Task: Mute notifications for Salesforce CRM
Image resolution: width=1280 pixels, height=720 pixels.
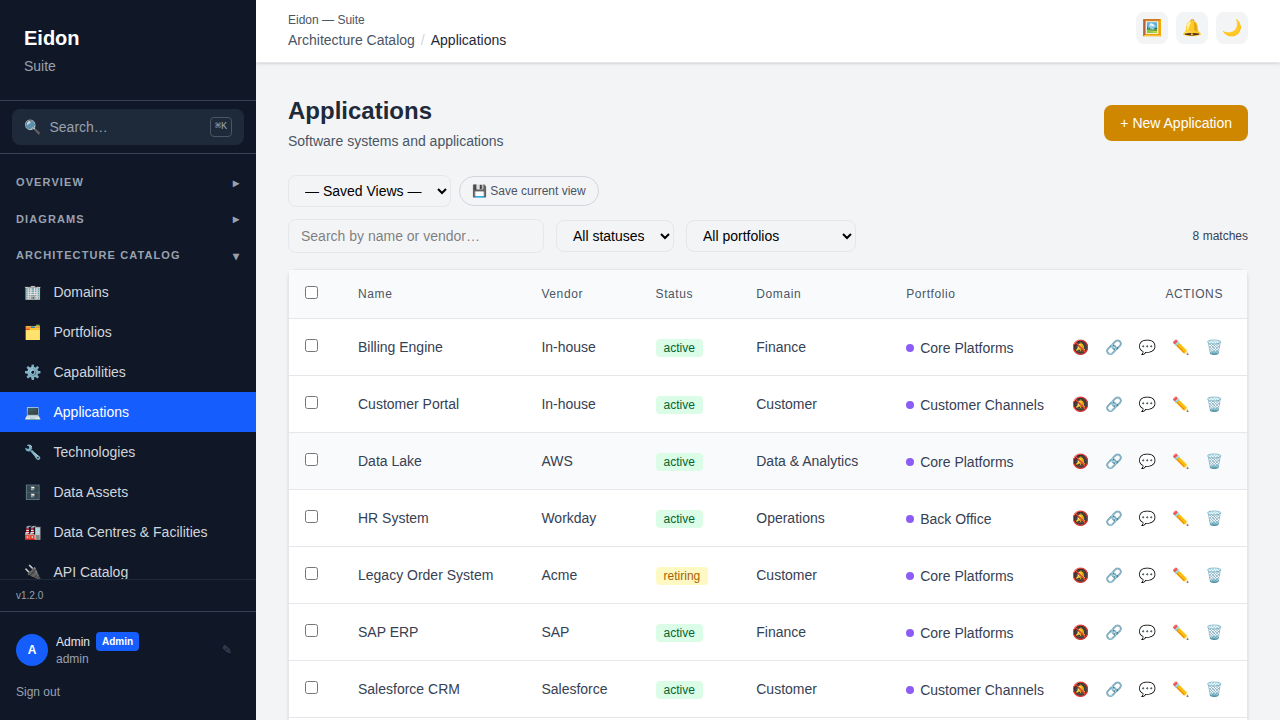Action: click(x=1080, y=689)
